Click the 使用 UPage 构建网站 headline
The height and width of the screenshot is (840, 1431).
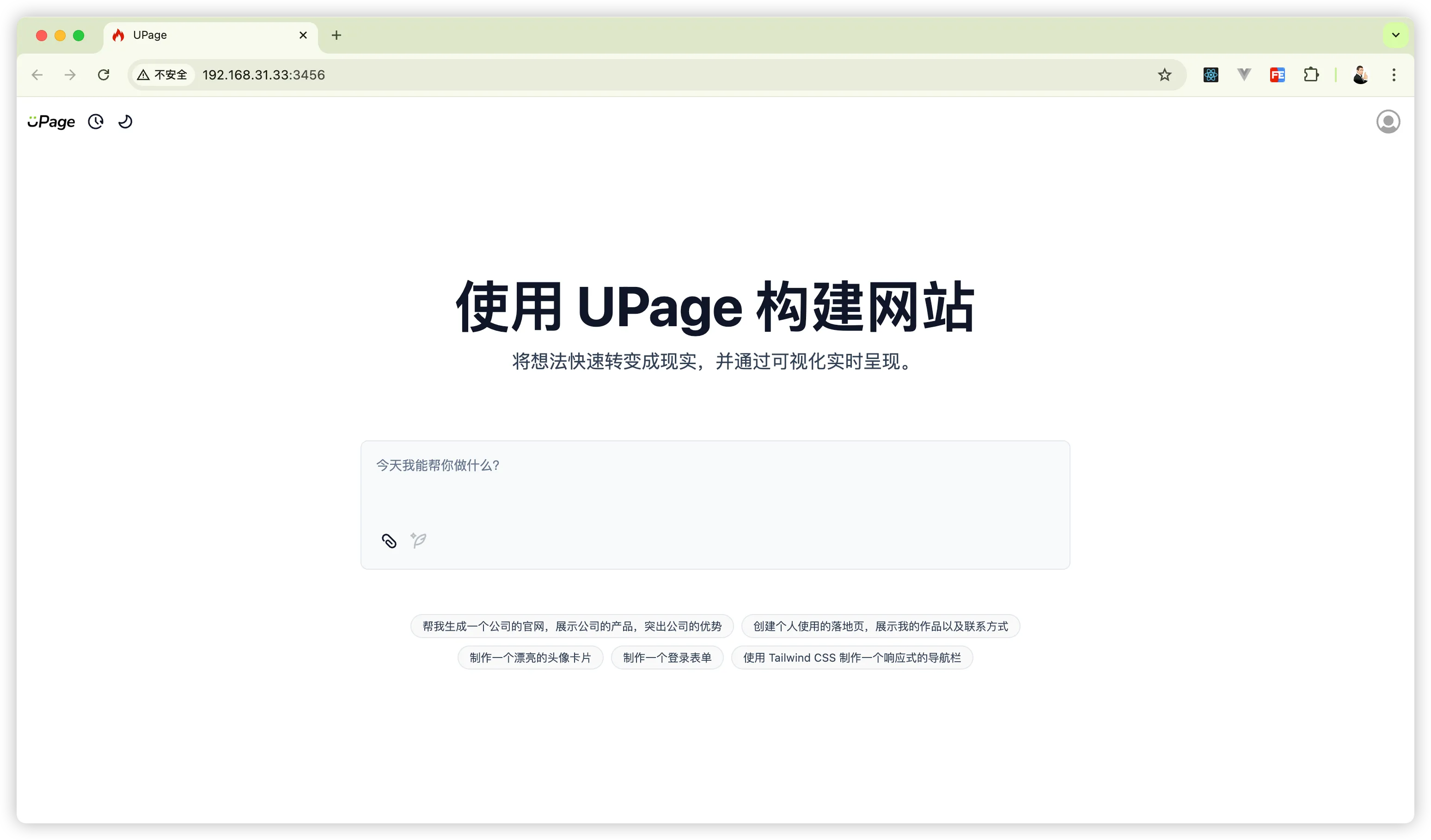point(715,306)
